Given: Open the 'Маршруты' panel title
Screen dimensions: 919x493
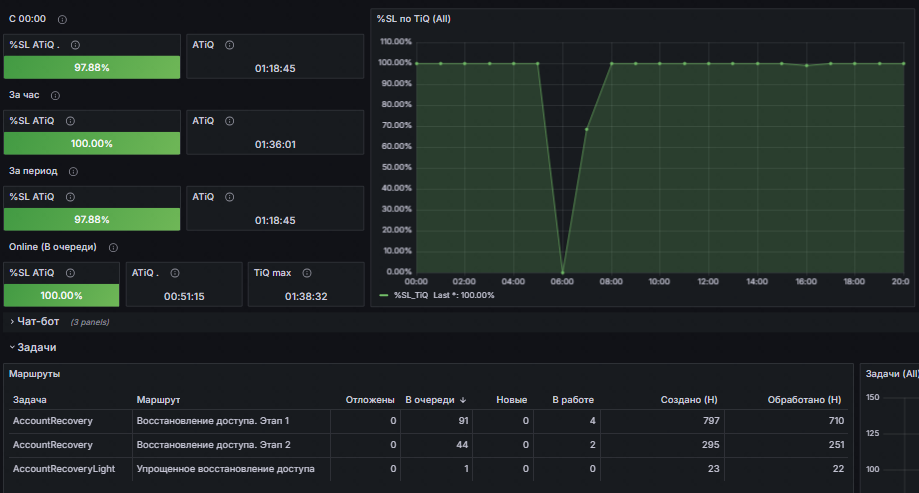Looking at the screenshot, I should [x=35, y=374].
